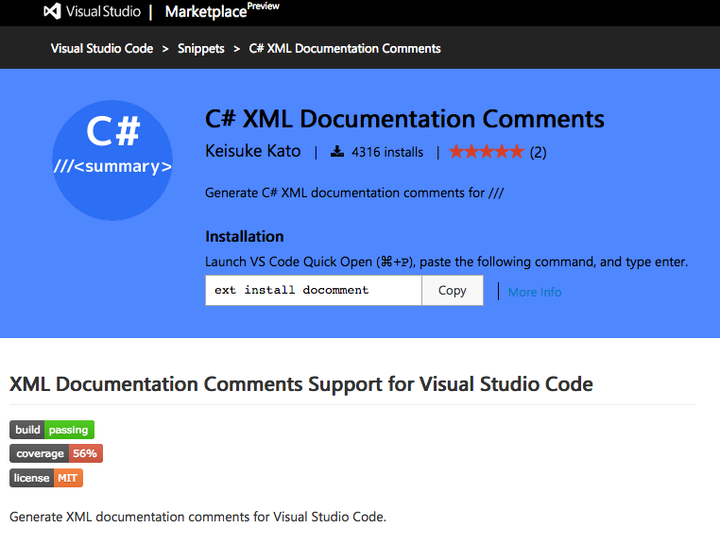Click 'Generate C# XML documentation comments for ///'
This screenshot has height=558, width=720.
[x=354, y=193]
